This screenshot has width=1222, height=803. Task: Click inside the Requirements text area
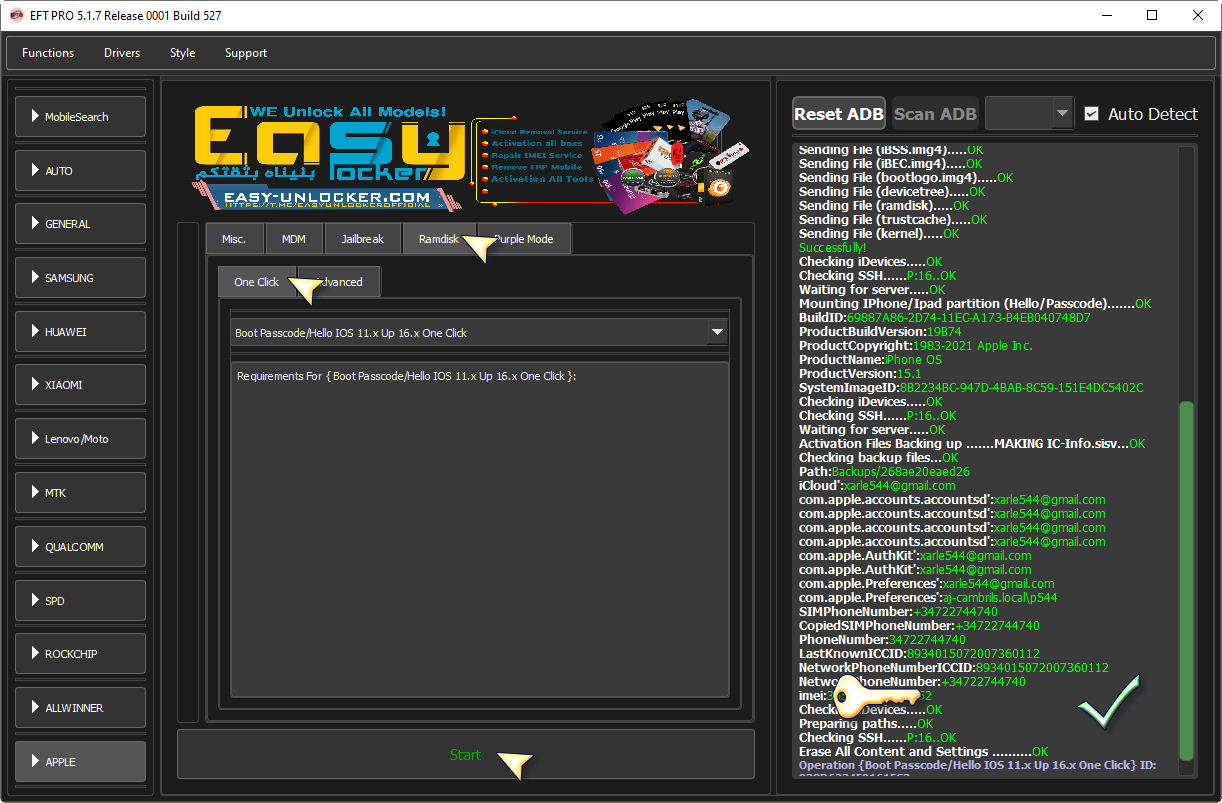click(479, 528)
